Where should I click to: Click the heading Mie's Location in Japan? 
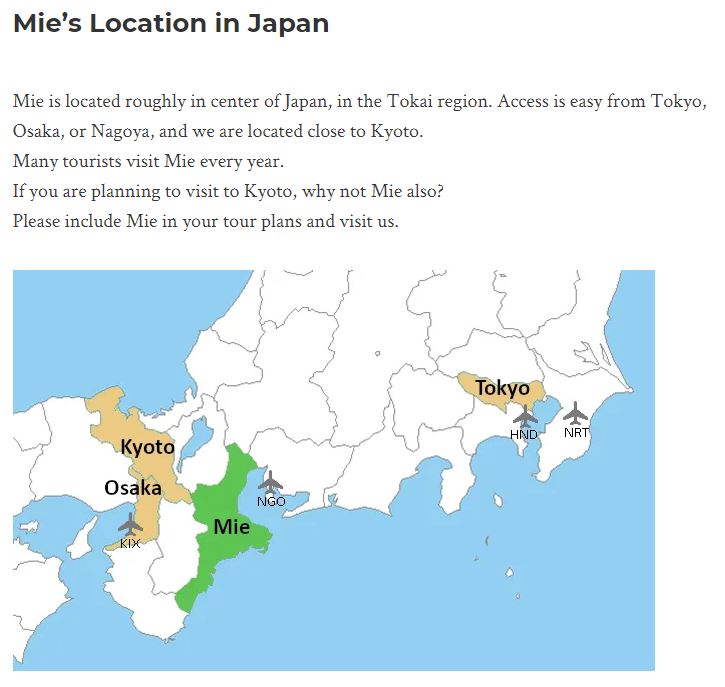pos(171,23)
